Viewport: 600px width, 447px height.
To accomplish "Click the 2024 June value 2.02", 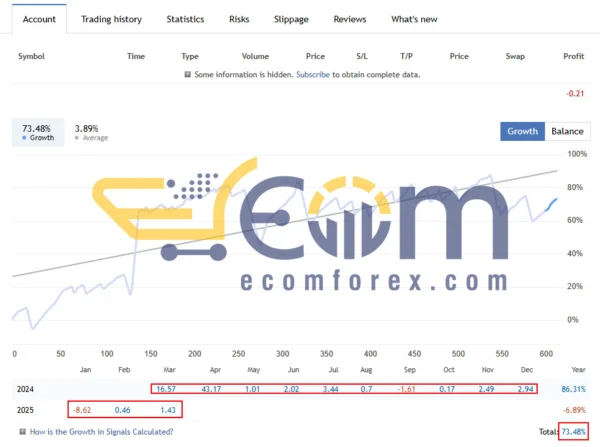I will tap(291, 389).
